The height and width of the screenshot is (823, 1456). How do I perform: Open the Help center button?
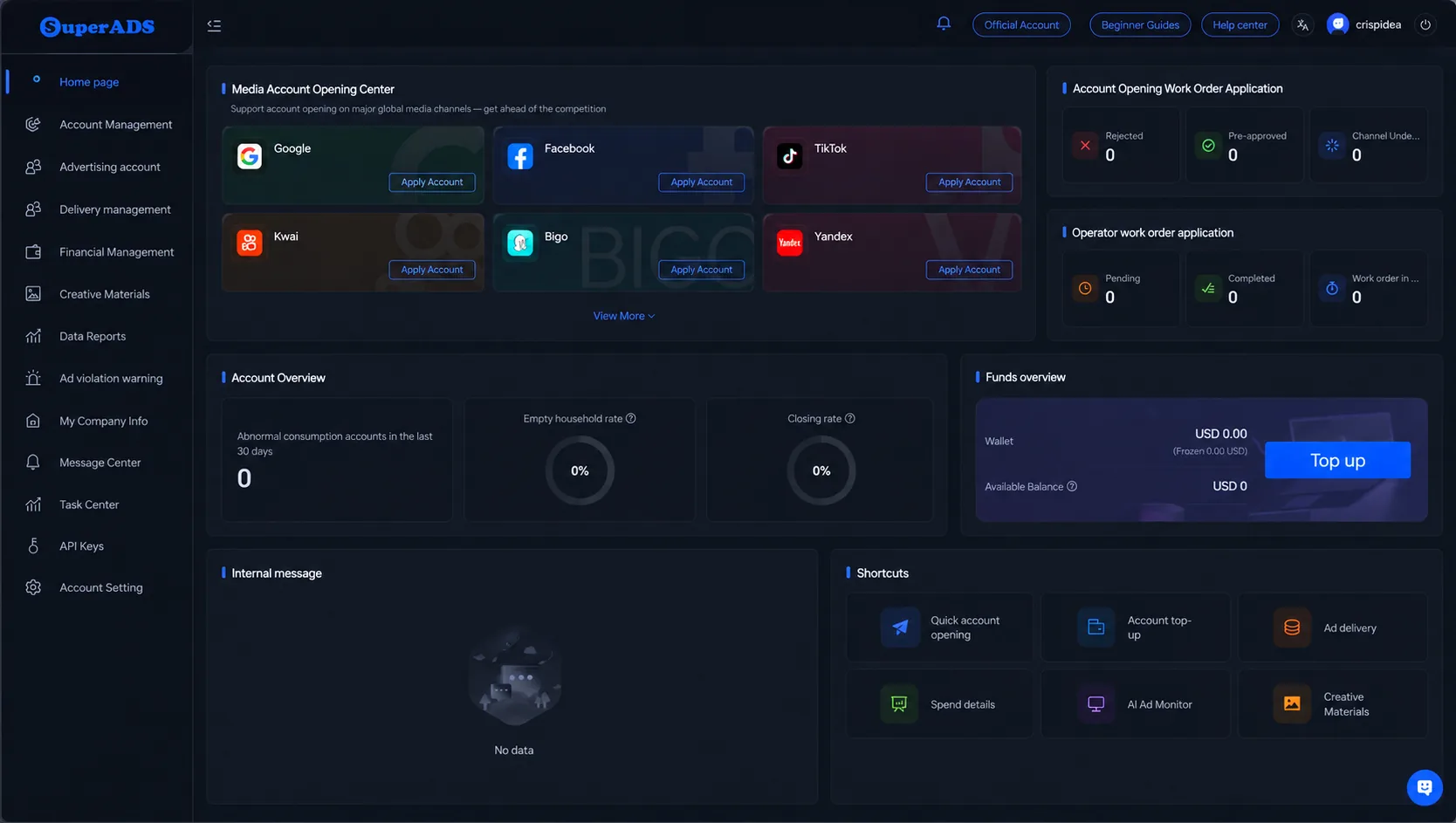point(1240,24)
